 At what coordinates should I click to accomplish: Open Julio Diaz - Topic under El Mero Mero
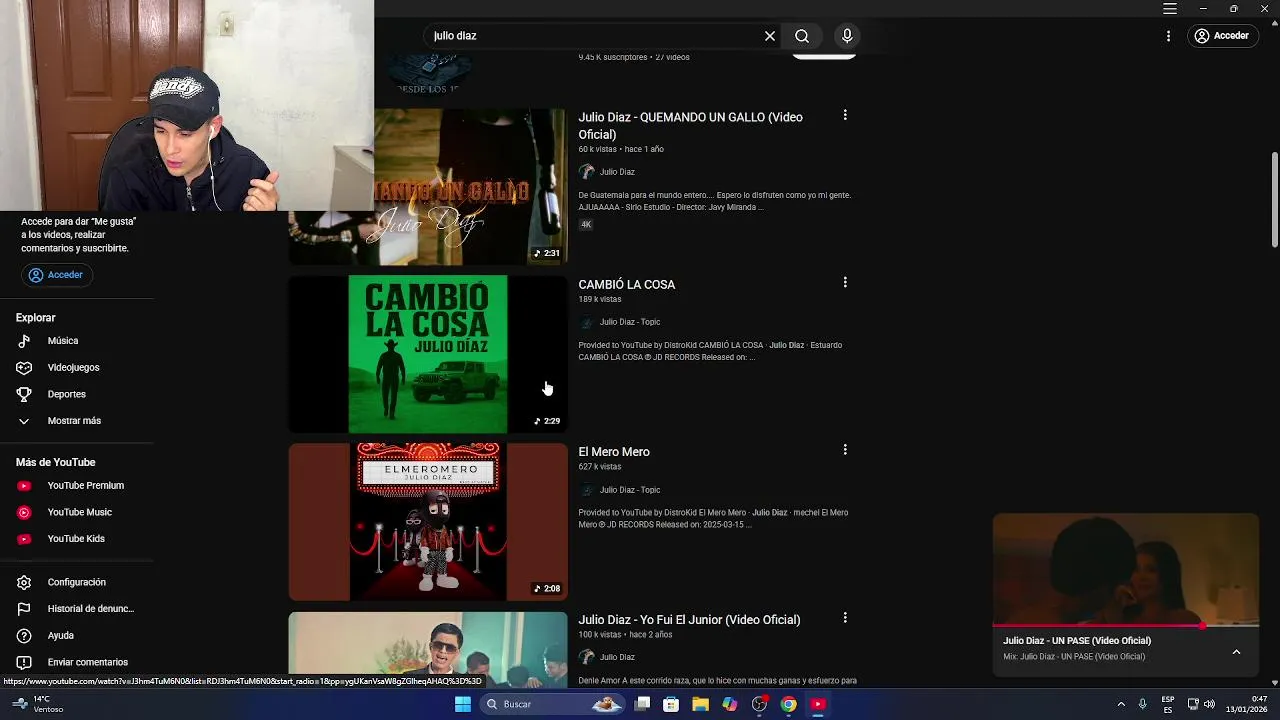coord(630,490)
